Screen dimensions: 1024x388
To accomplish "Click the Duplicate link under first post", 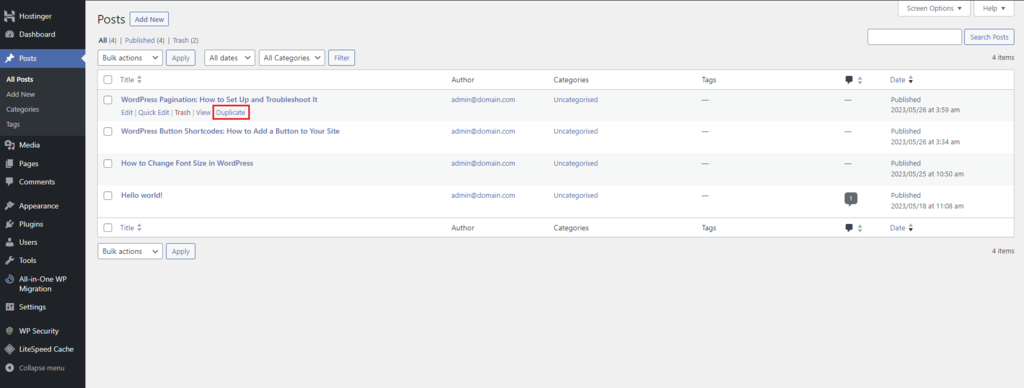I will coord(231,112).
